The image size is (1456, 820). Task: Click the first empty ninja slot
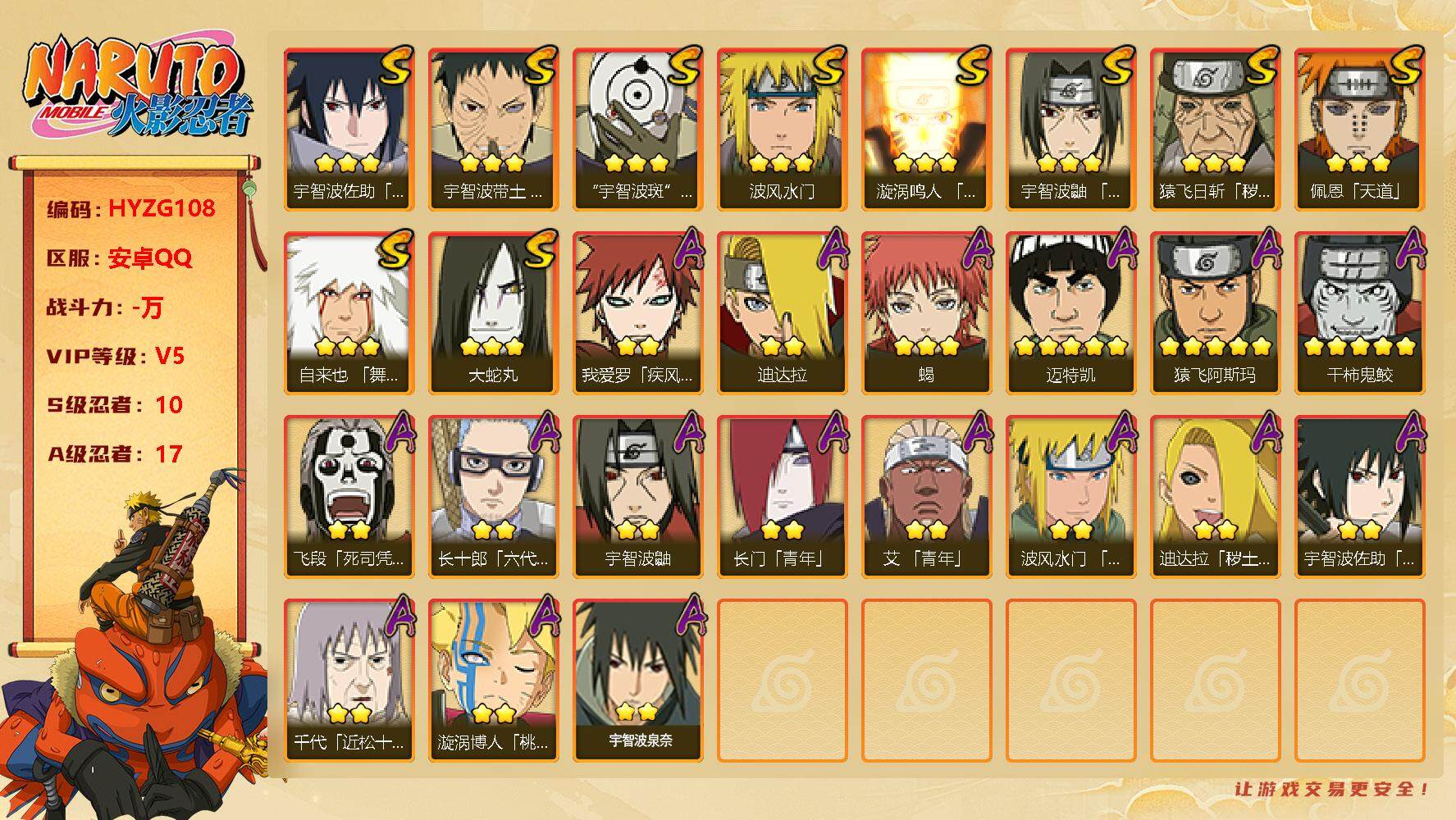(782, 681)
